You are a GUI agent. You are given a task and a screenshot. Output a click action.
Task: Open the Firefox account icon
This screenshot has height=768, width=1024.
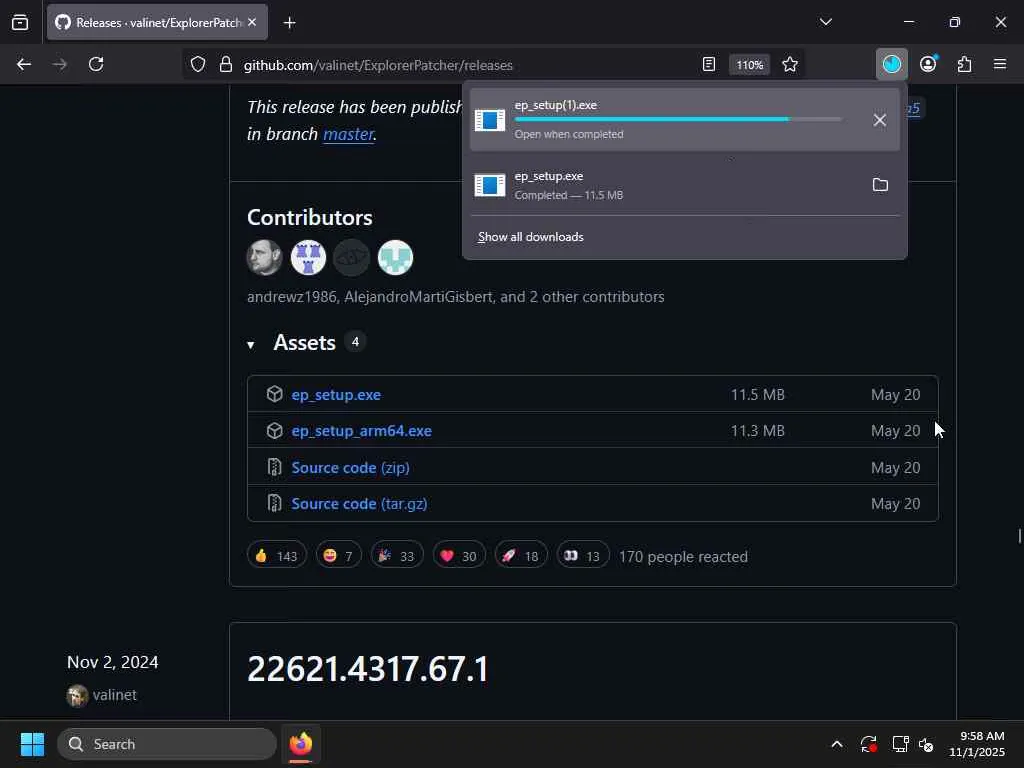[928, 64]
